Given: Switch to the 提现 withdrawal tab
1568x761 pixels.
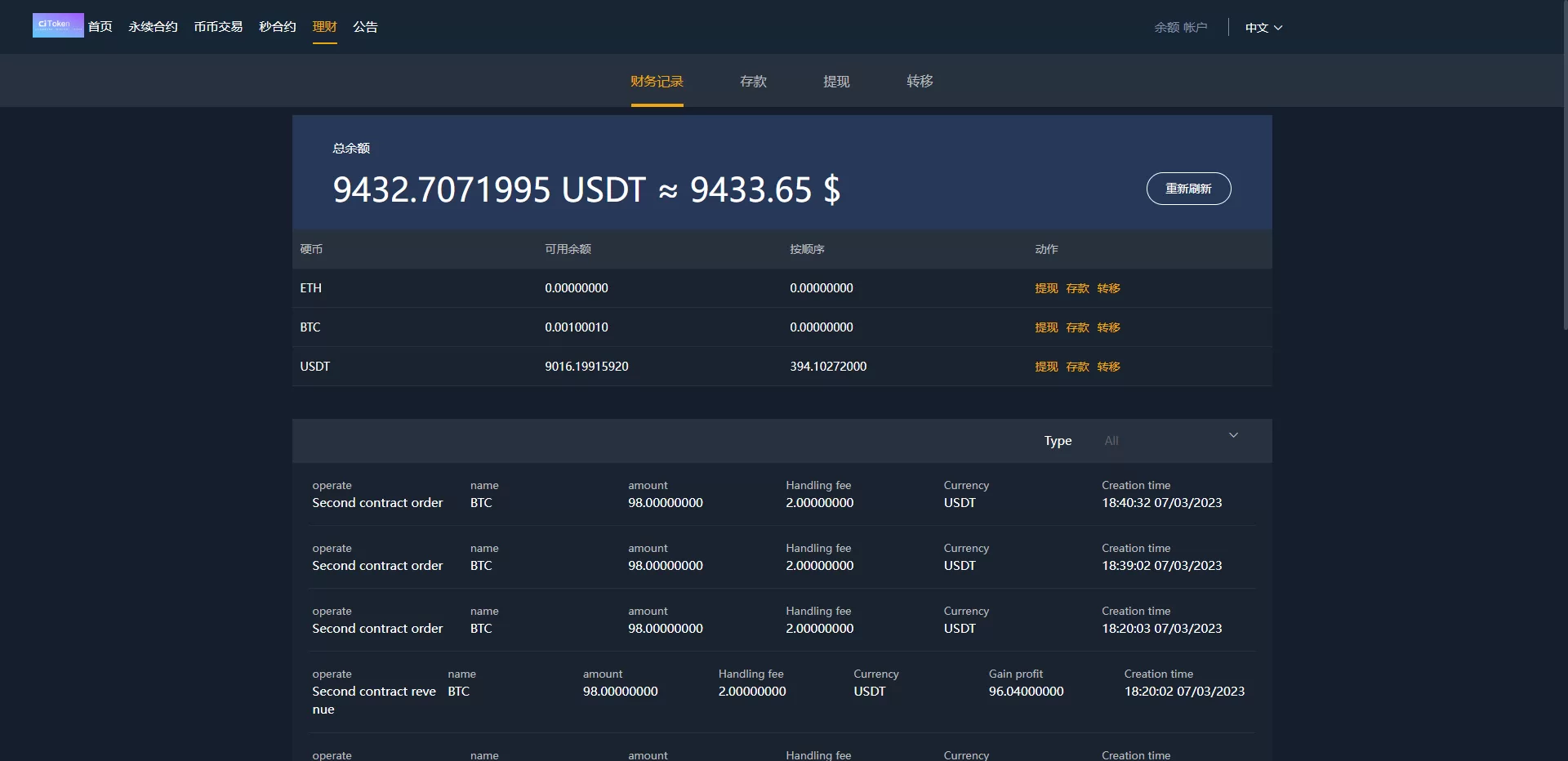Looking at the screenshot, I should (836, 82).
